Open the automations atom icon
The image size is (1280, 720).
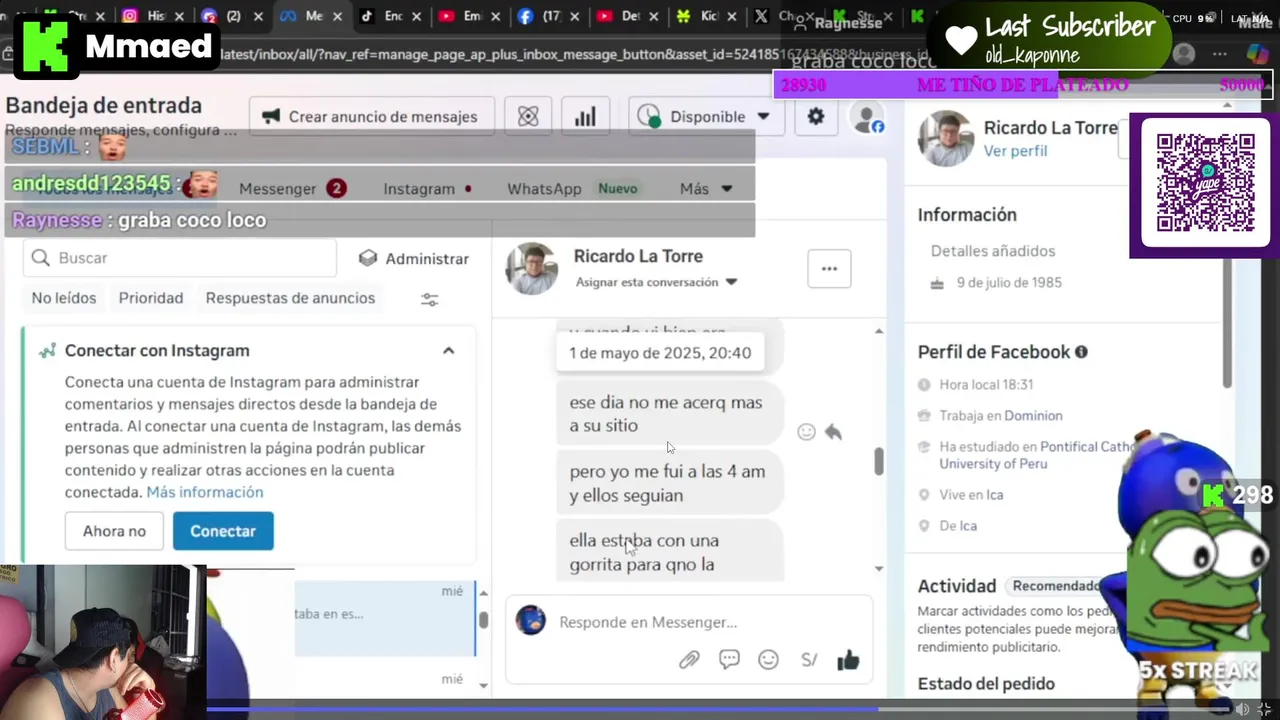[528, 117]
